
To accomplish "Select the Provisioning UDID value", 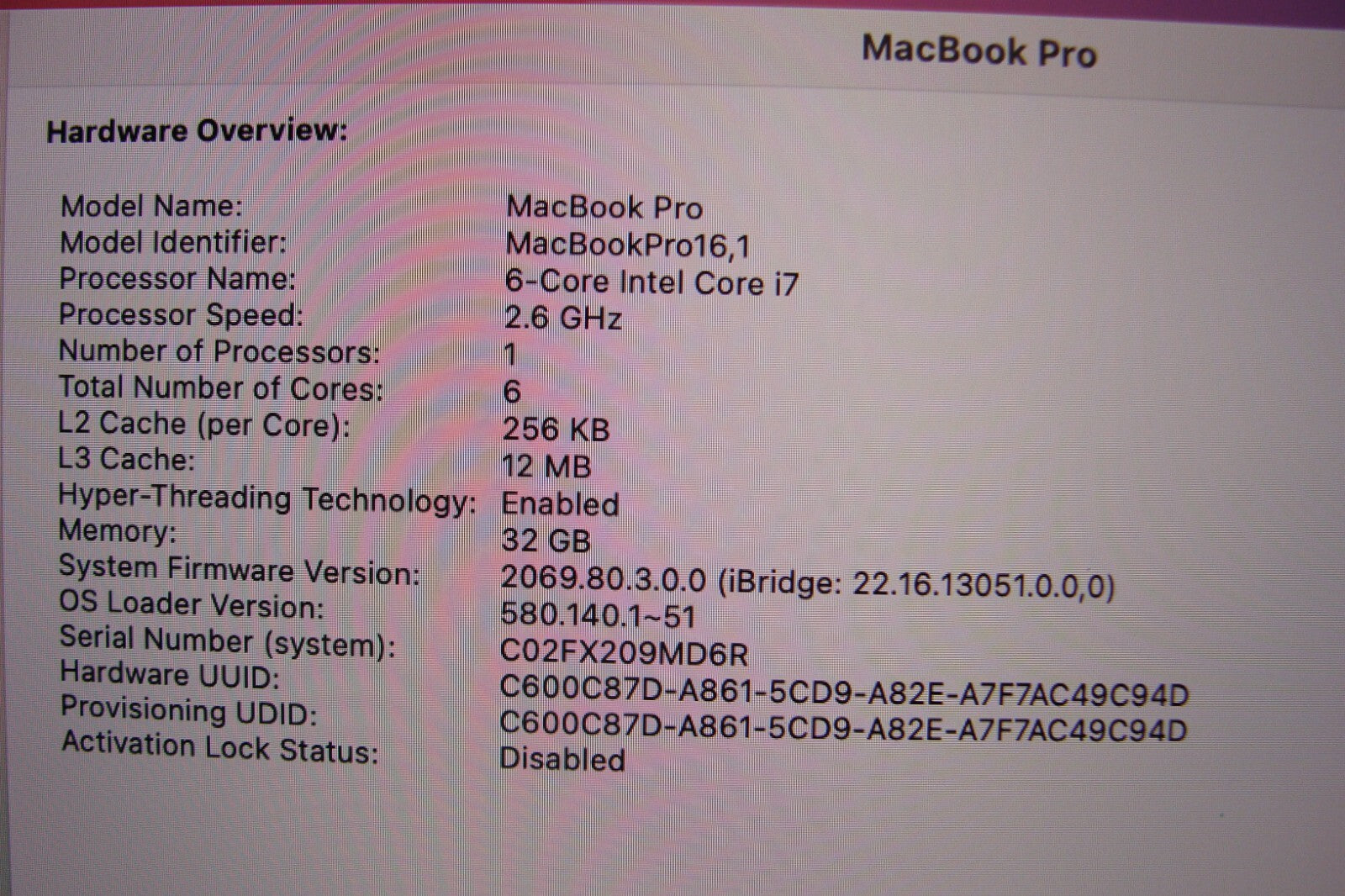I will pos(843,728).
